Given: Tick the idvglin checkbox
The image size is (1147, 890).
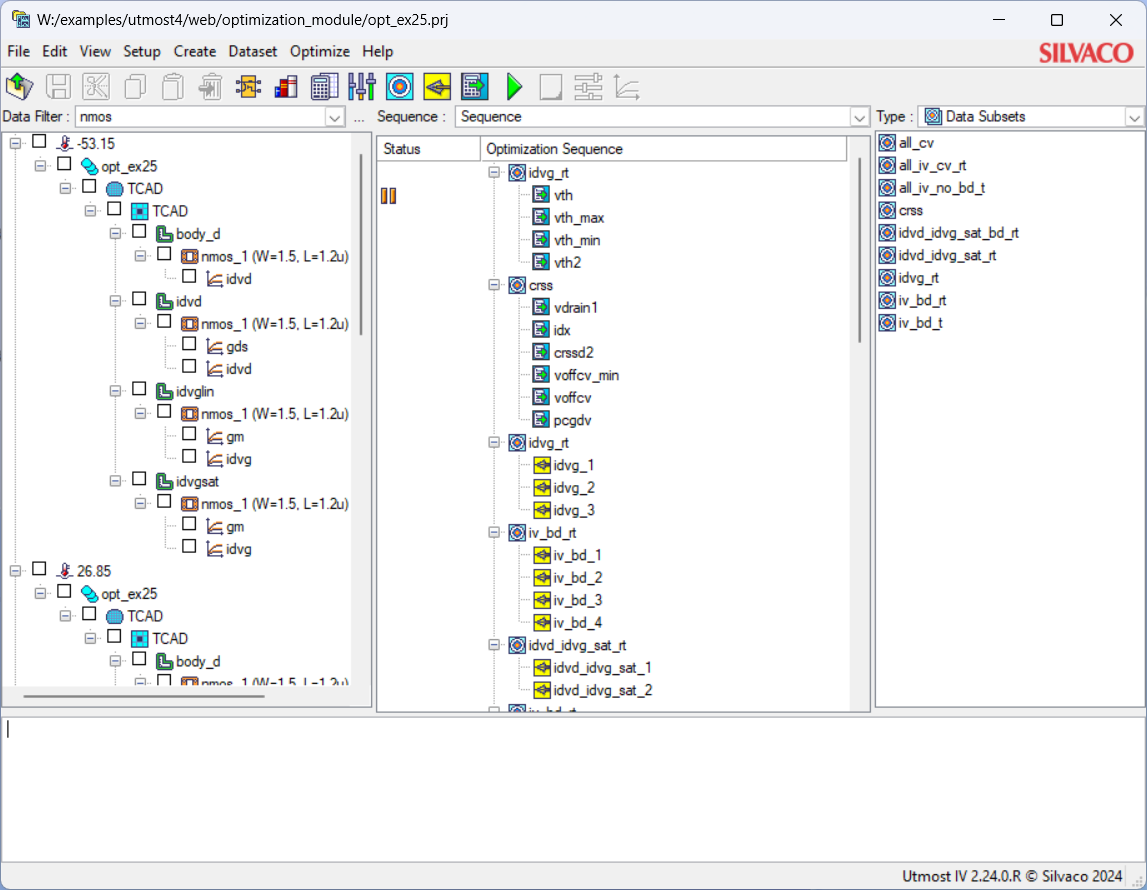Looking at the screenshot, I should tap(139, 389).
